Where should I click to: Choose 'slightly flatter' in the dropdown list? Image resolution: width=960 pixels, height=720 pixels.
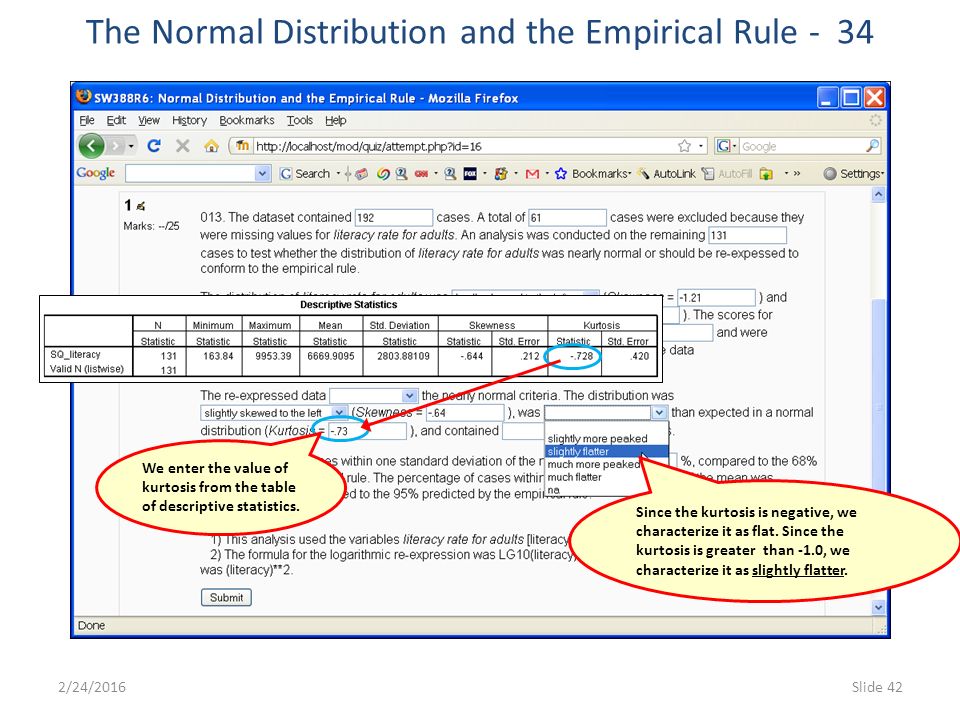(606, 451)
